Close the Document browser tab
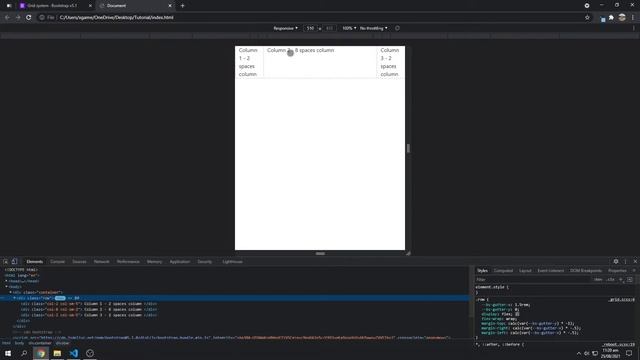This screenshot has width=640, height=360. pyautogui.click(x=170, y=6)
